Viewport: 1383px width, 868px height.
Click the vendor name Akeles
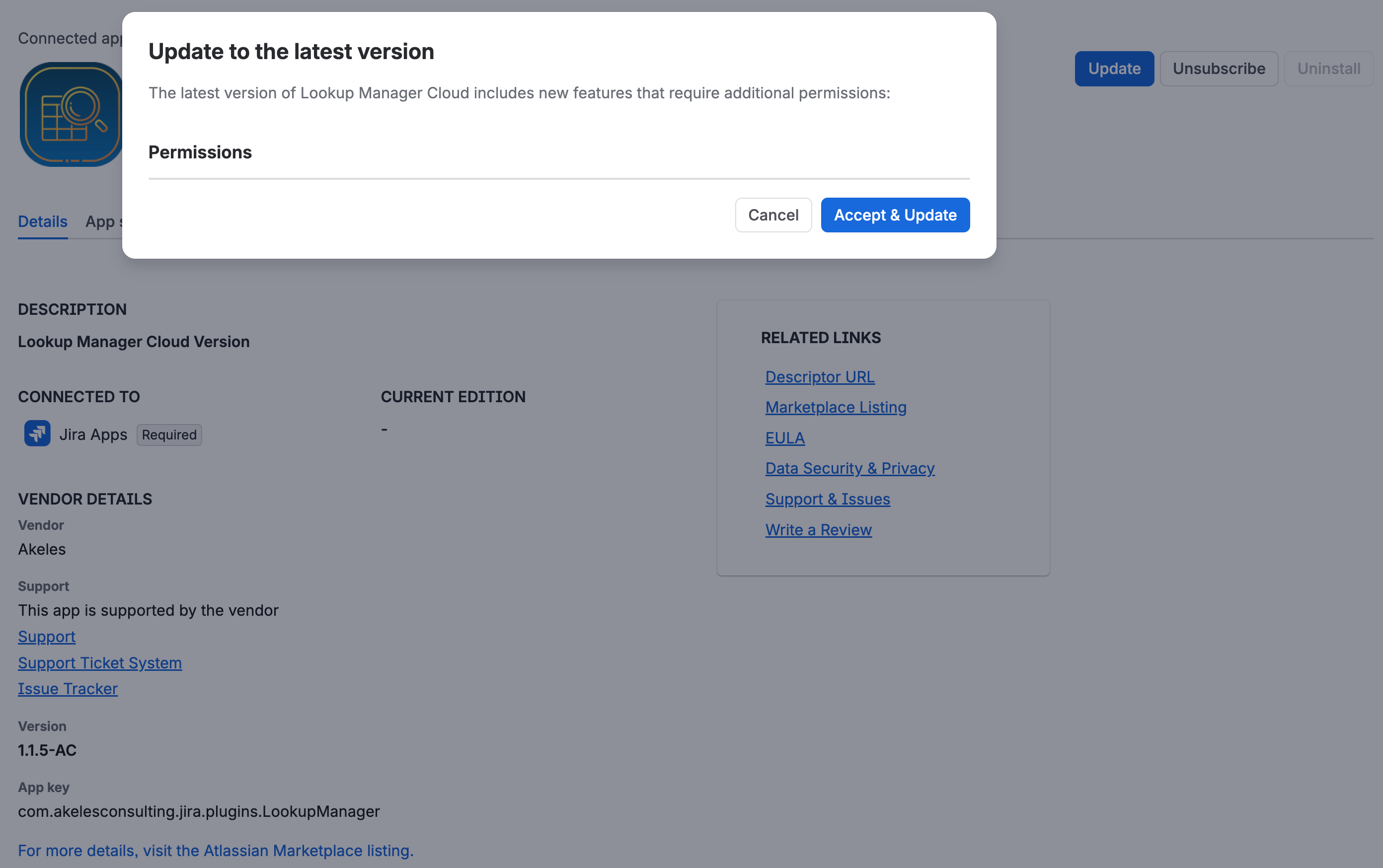(42, 549)
